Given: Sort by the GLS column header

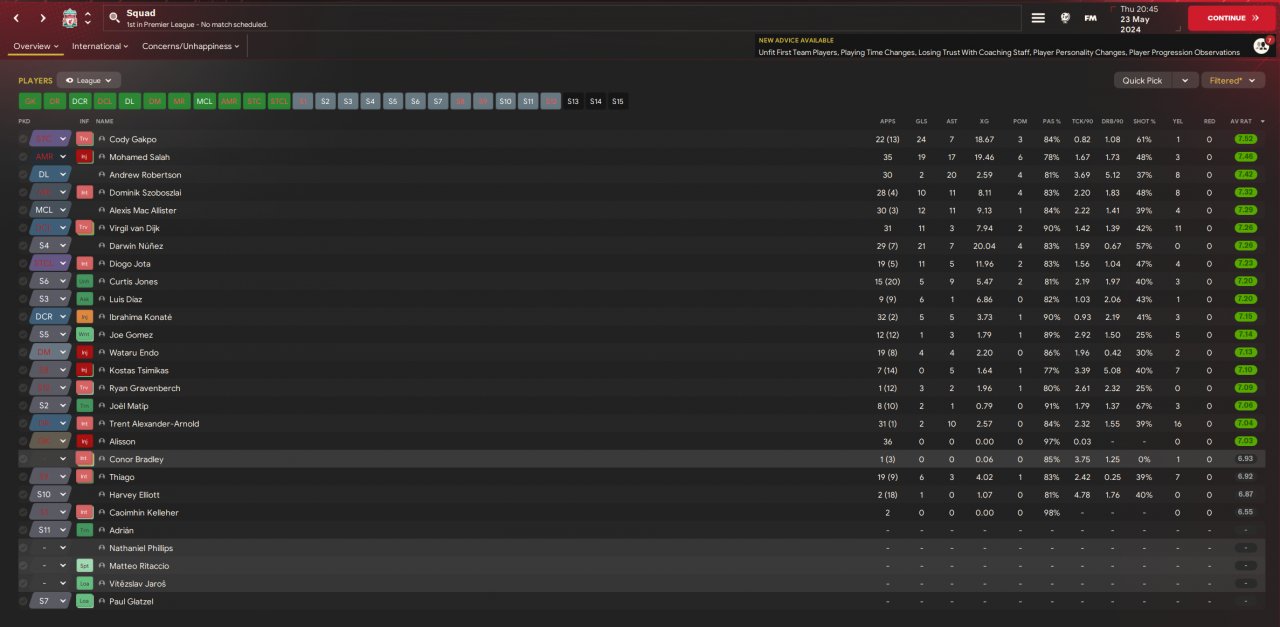Looking at the screenshot, I should (921, 121).
